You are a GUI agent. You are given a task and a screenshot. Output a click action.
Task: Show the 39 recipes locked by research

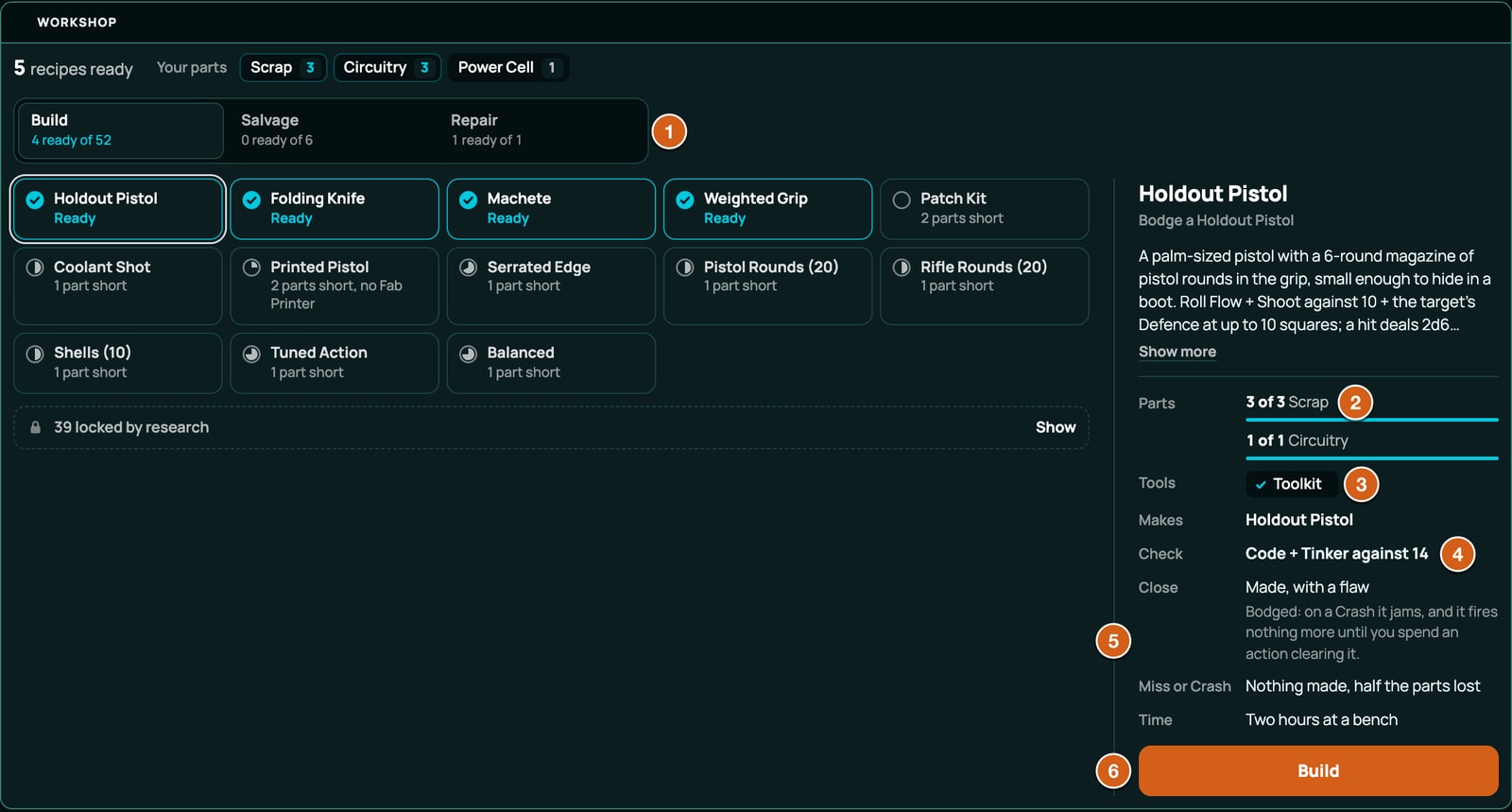1056,427
